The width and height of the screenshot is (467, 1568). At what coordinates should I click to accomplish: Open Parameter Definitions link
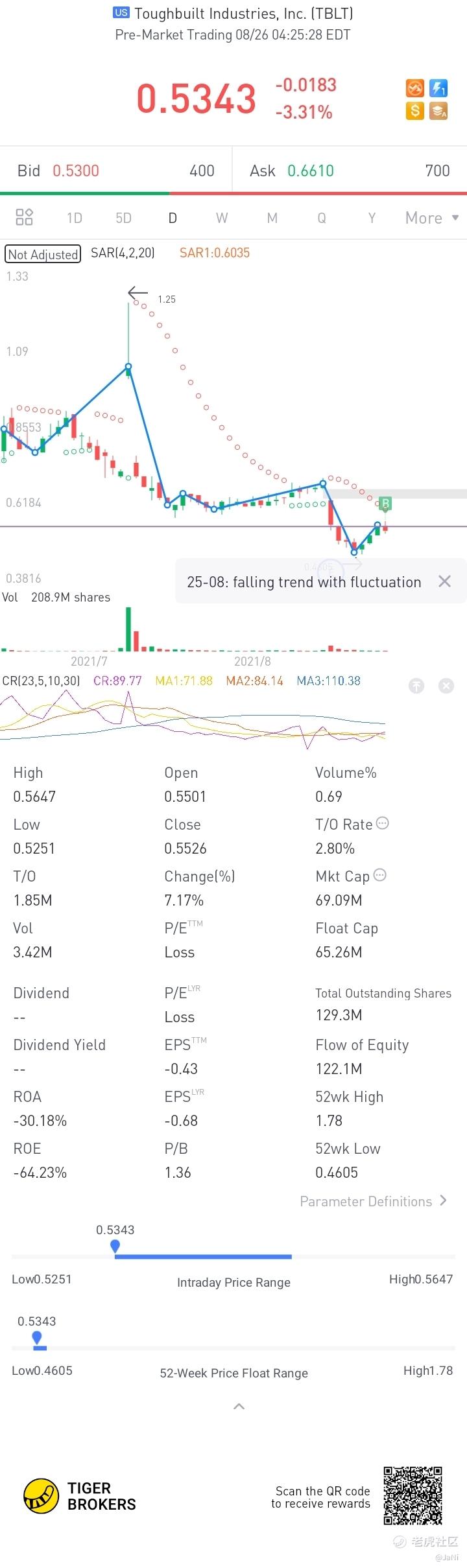coord(374,1201)
